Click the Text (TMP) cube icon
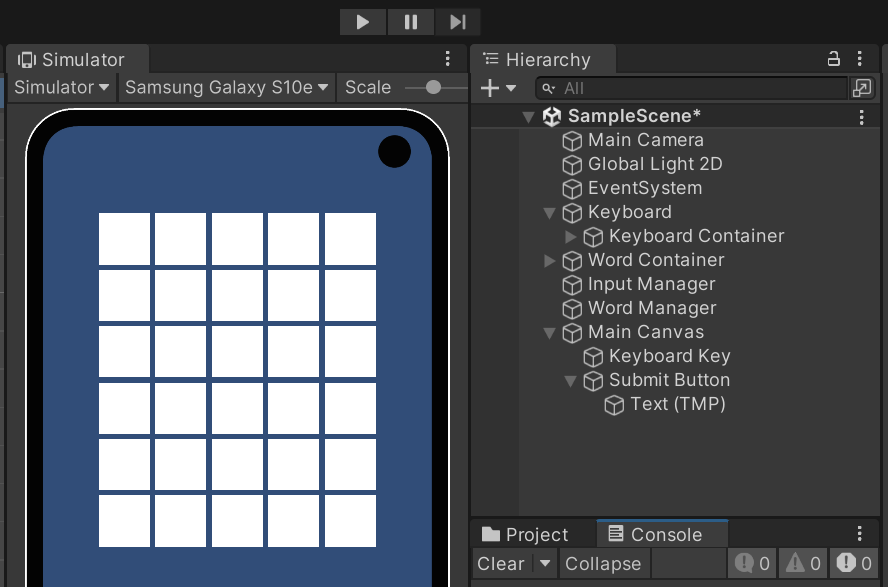888x587 pixels. point(614,405)
